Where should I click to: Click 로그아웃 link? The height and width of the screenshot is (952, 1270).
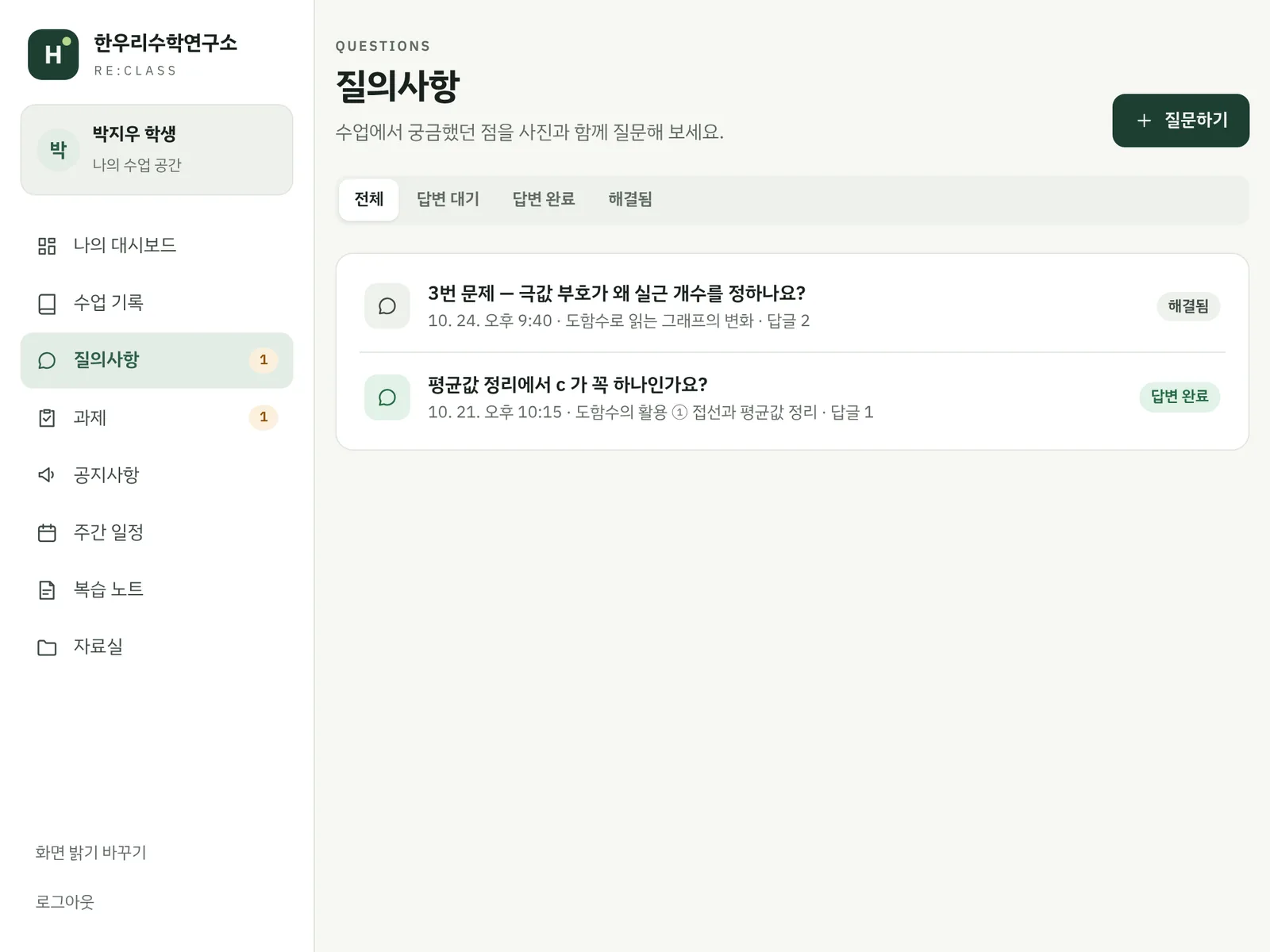pyautogui.click(x=64, y=902)
